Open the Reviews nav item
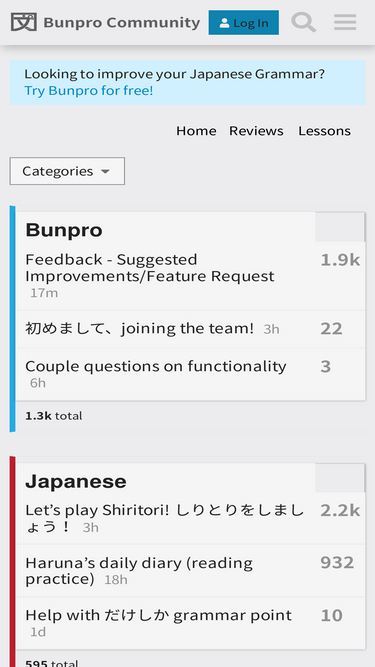The width and height of the screenshot is (375, 667). click(x=256, y=131)
